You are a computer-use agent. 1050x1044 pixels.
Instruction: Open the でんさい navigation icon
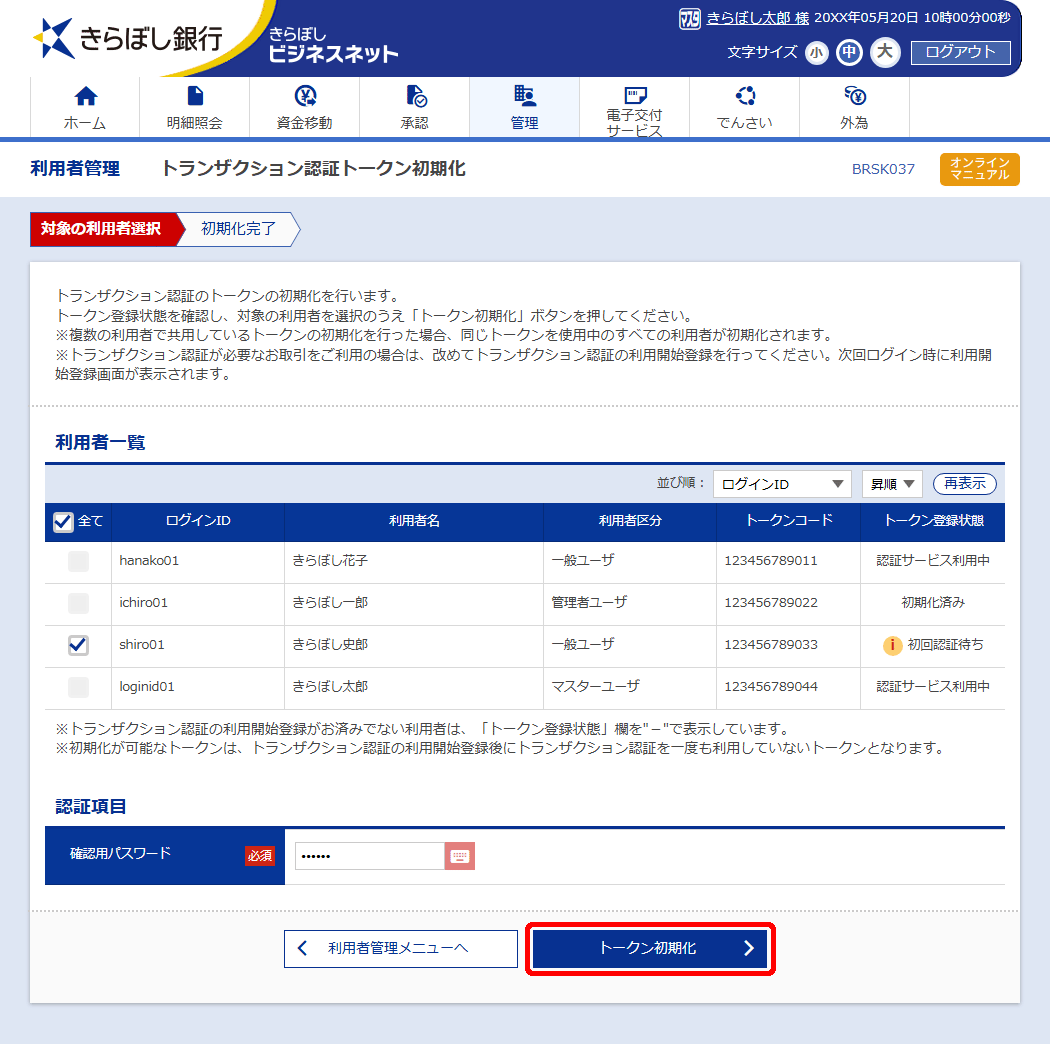[x=745, y=96]
